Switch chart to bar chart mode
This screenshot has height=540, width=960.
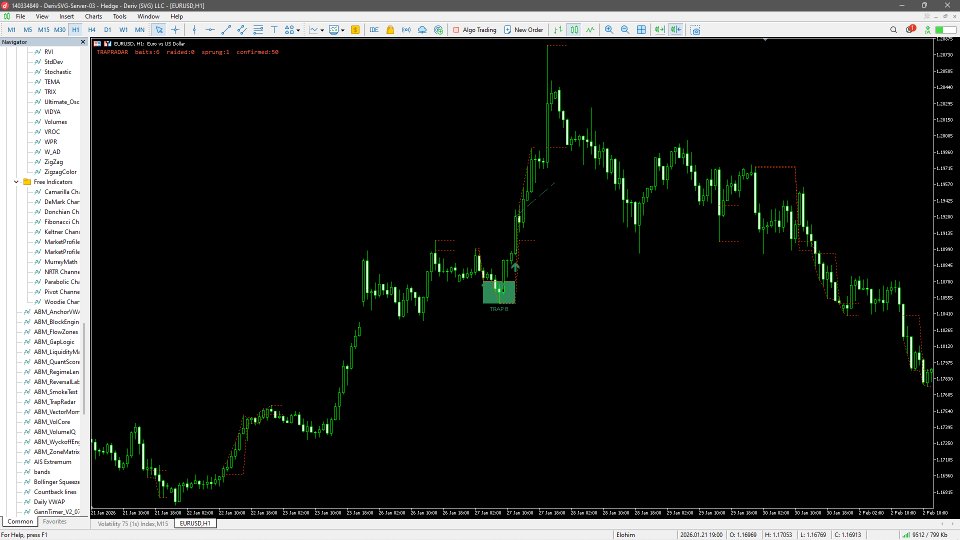[x=558, y=29]
